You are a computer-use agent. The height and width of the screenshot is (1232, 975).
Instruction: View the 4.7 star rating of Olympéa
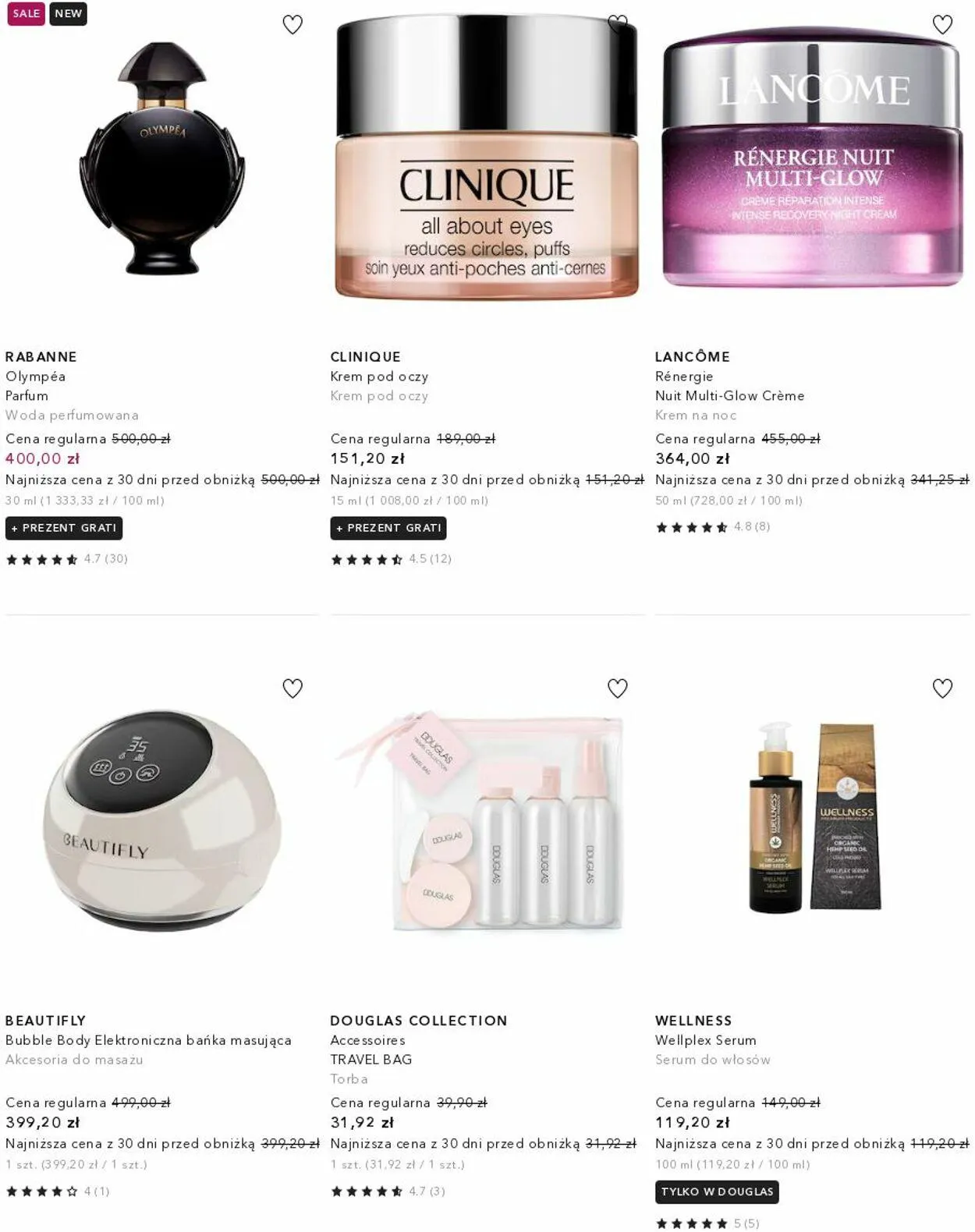[66, 559]
